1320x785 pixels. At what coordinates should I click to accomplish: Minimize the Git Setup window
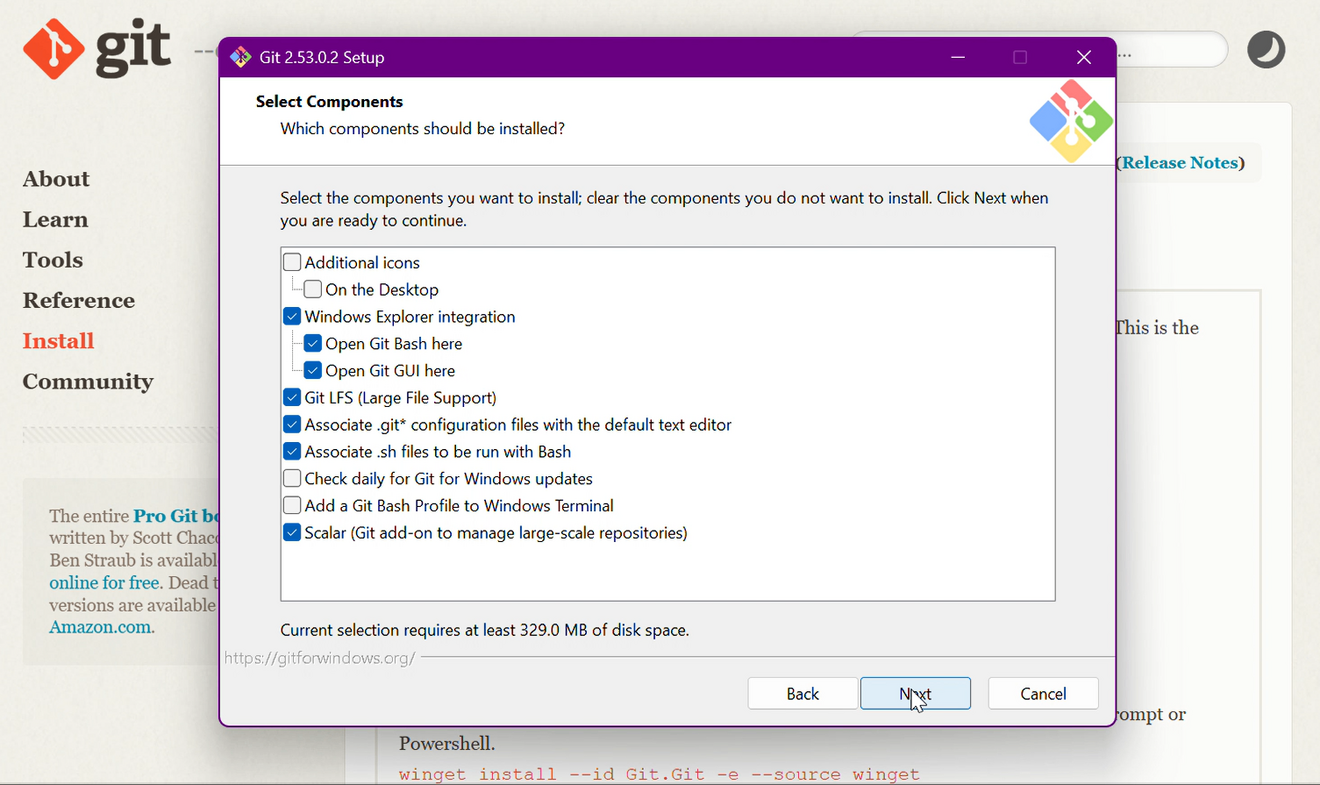pyautogui.click(x=958, y=57)
